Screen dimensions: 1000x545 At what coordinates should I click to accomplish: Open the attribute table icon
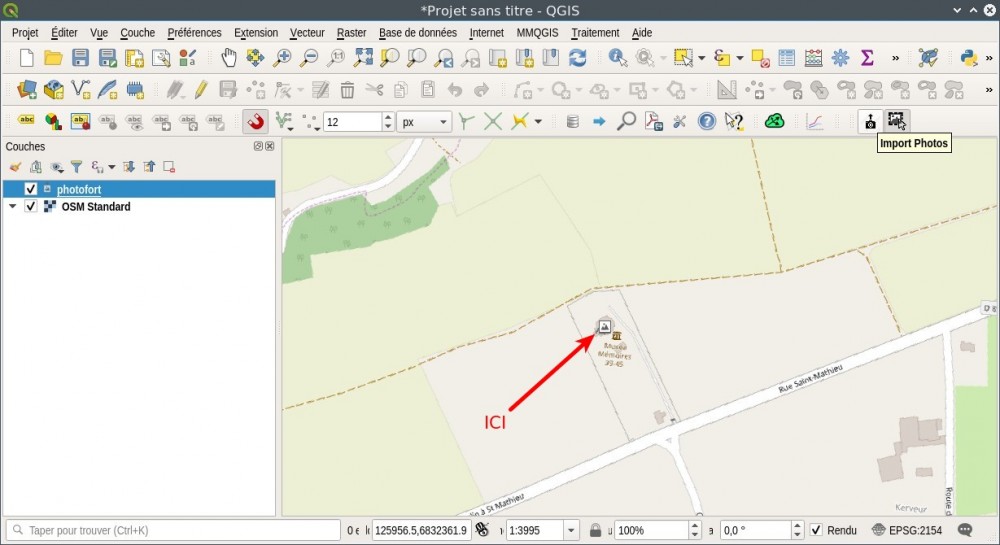pos(786,58)
